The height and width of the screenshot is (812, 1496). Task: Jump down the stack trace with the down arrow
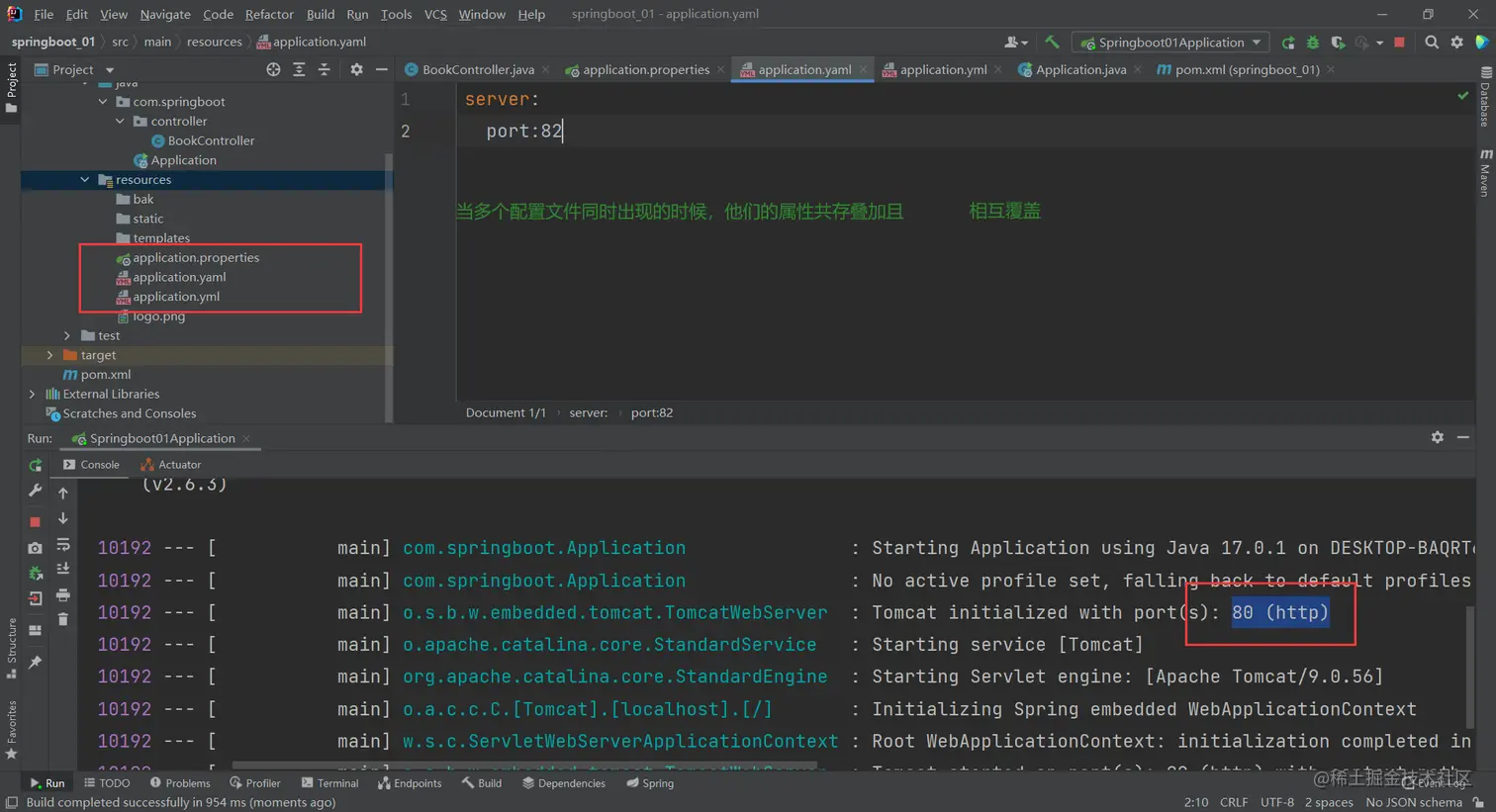(63, 518)
